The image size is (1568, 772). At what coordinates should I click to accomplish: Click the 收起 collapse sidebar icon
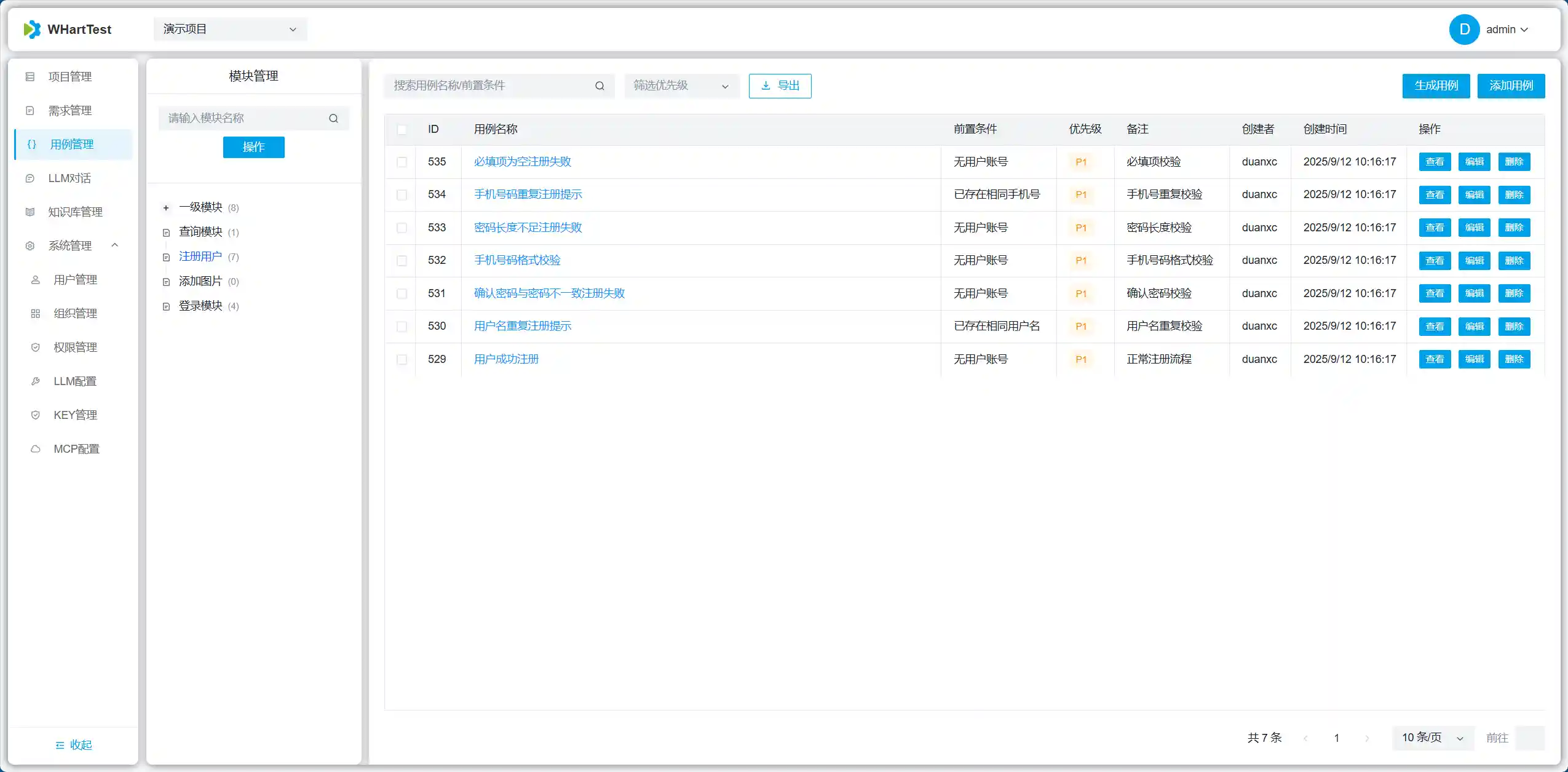pos(60,745)
